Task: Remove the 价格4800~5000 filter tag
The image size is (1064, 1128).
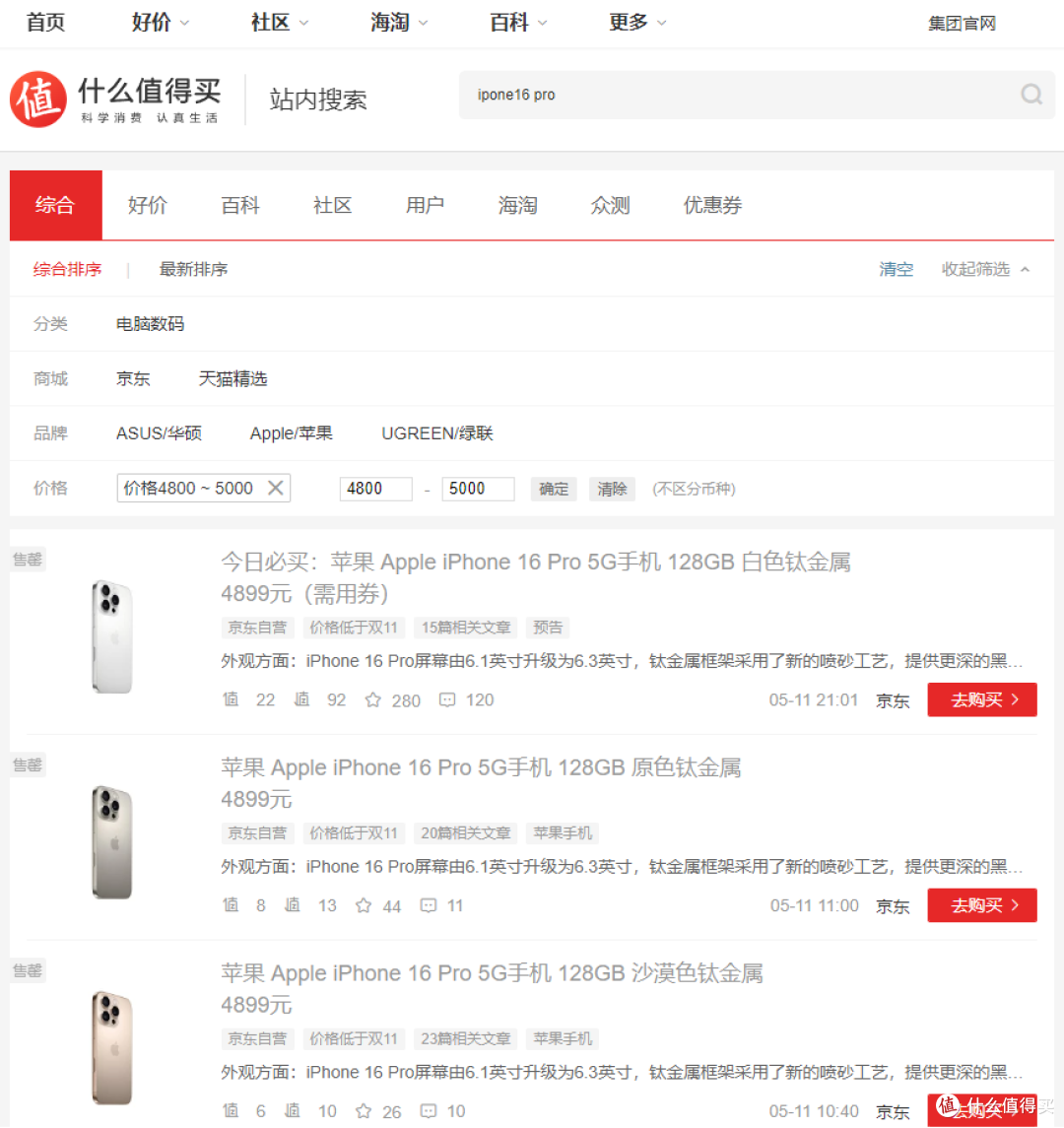Action: tap(277, 488)
